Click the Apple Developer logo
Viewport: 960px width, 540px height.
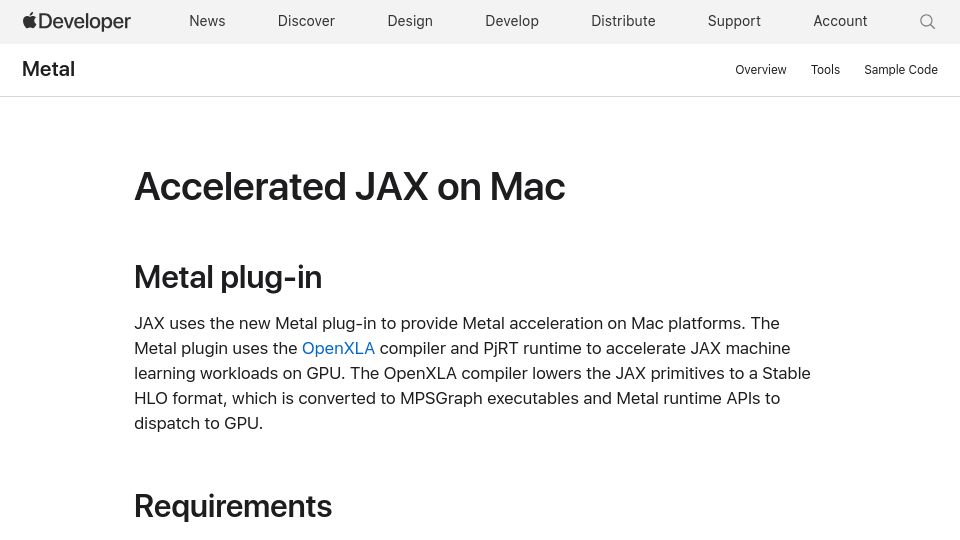pos(77,21)
